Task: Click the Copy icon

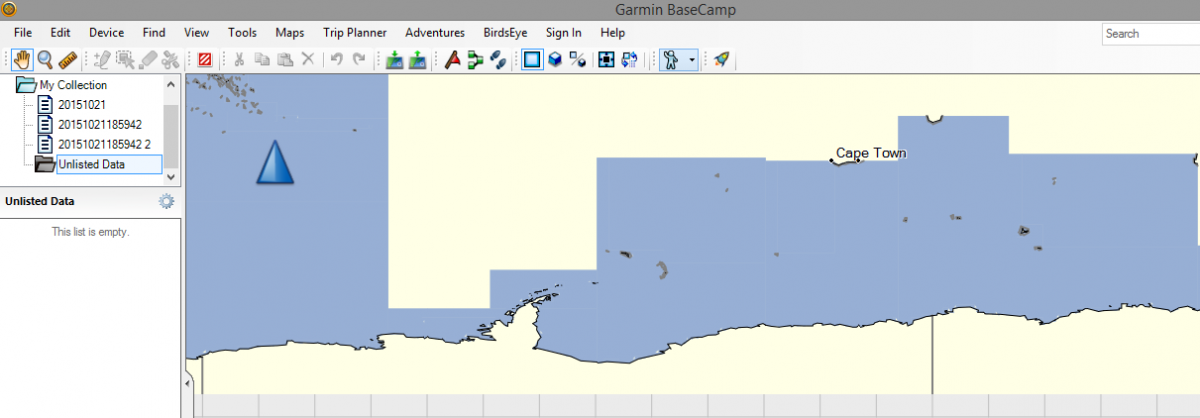Action: [x=262, y=59]
